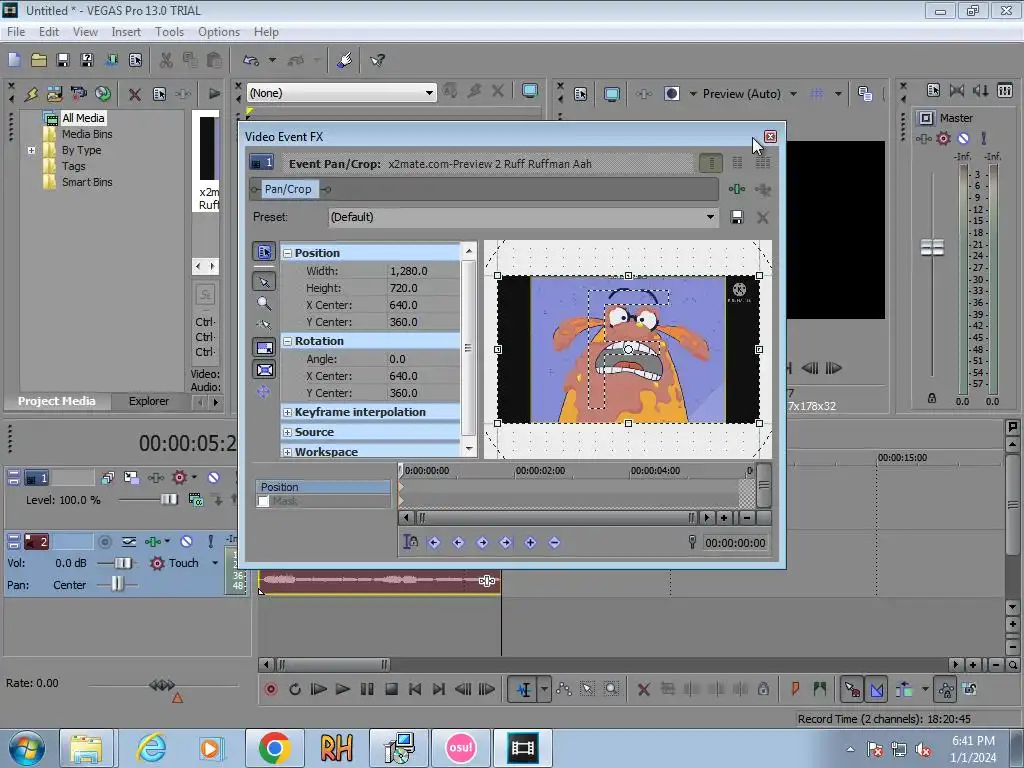Collapse the Rotation section
1024x768 pixels.
click(x=287, y=341)
